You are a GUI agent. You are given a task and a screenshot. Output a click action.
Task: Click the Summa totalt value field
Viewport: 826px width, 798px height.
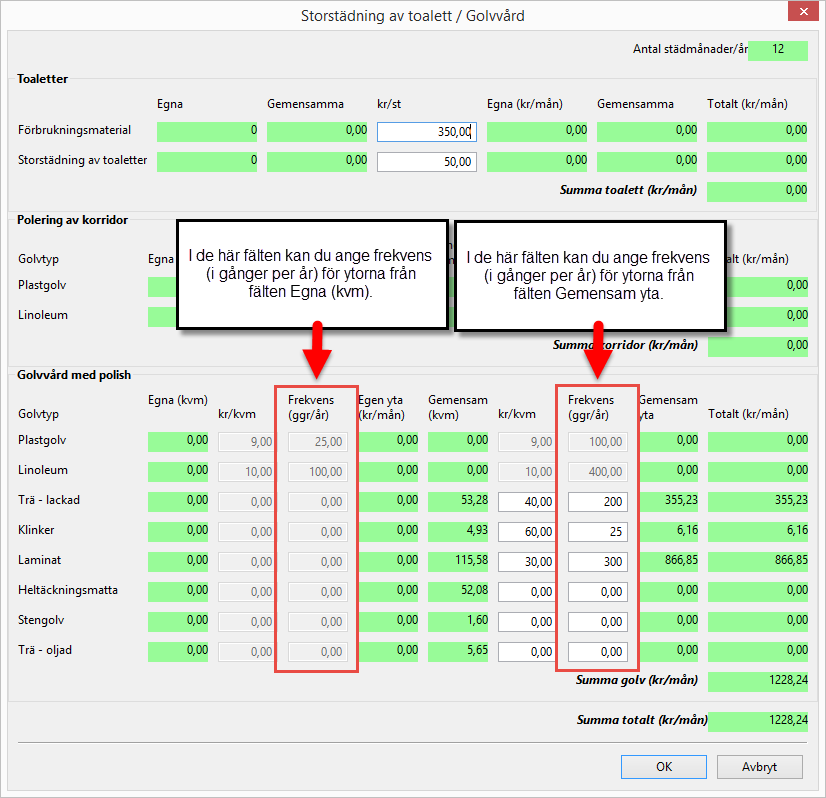click(x=757, y=721)
